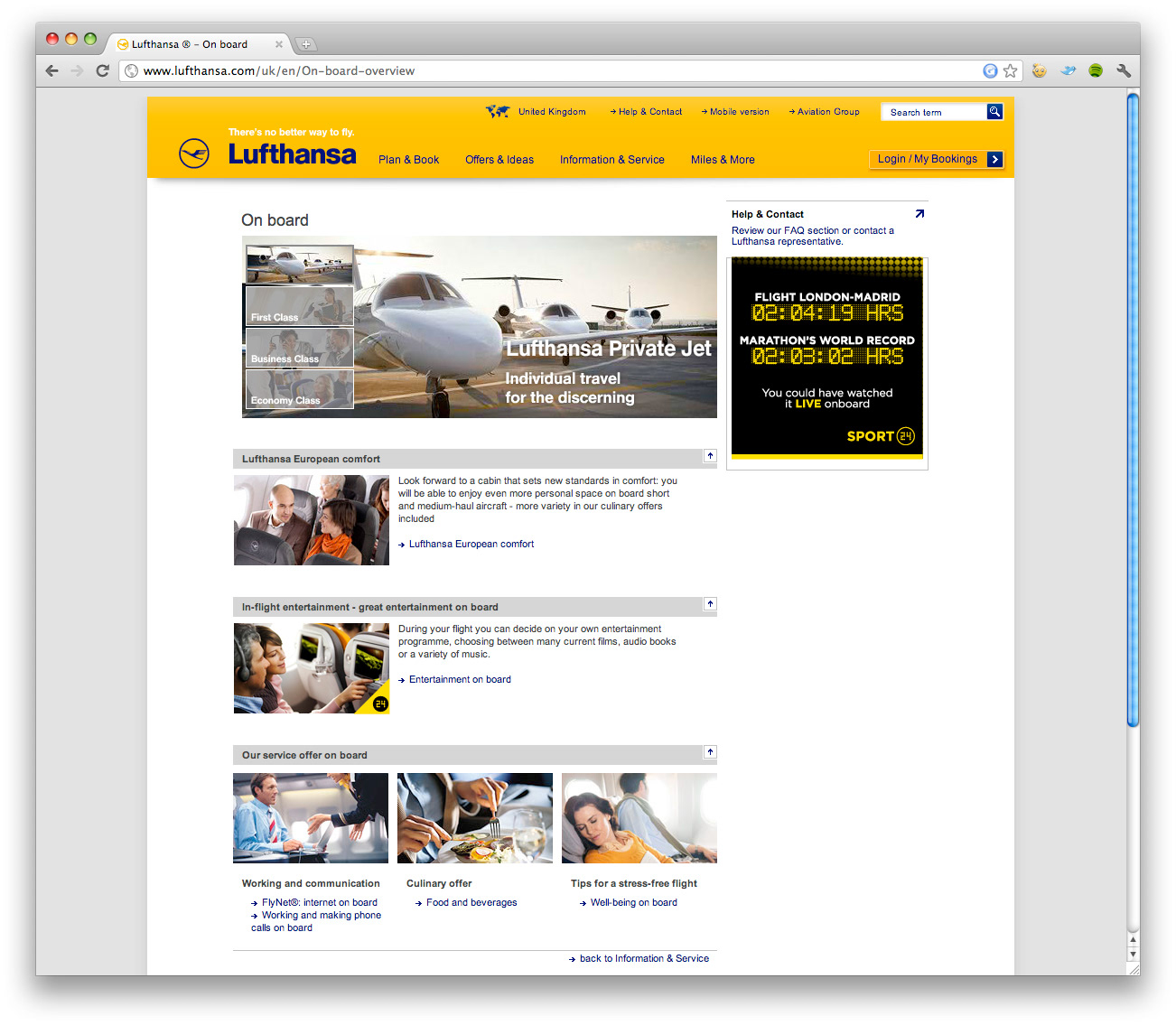Viewport: 1176px width, 1025px height.
Task: Open the Lufthansa European comfort link
Action: [471, 545]
